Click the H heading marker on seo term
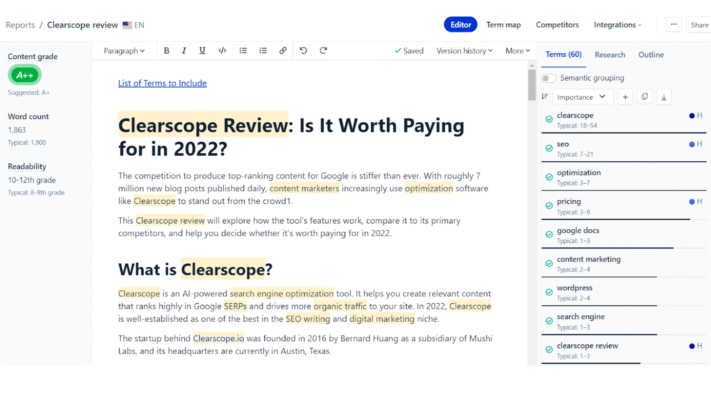The height and width of the screenshot is (400, 711). pyautogui.click(x=699, y=144)
